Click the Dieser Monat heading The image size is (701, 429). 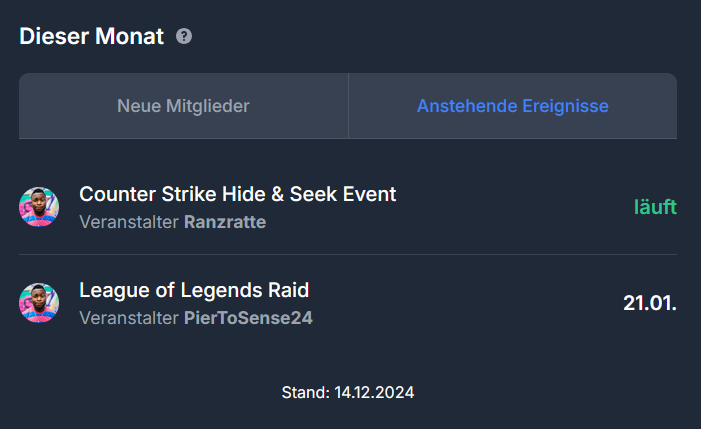91,37
